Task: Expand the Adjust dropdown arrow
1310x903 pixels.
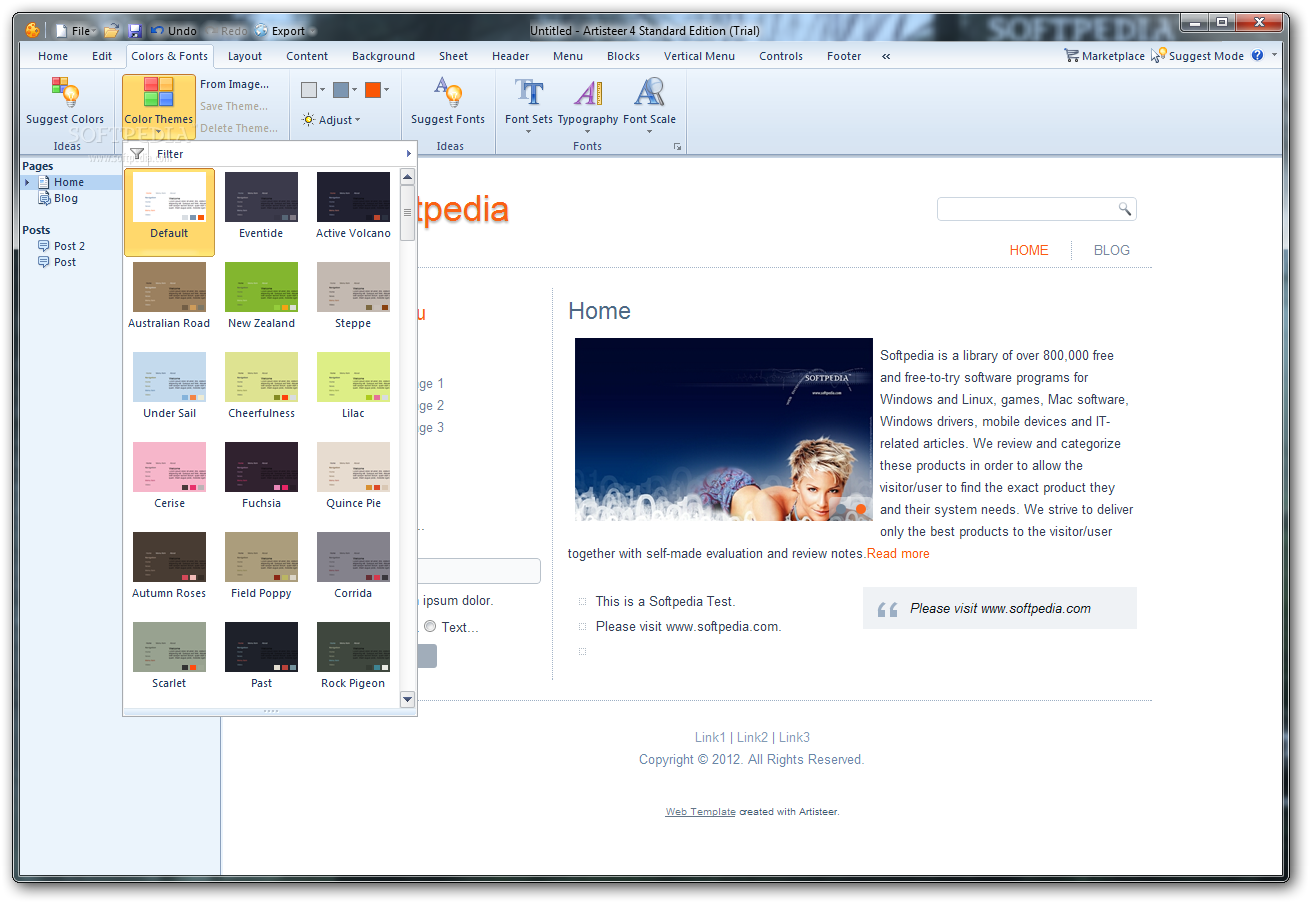Action: pyautogui.click(x=358, y=121)
